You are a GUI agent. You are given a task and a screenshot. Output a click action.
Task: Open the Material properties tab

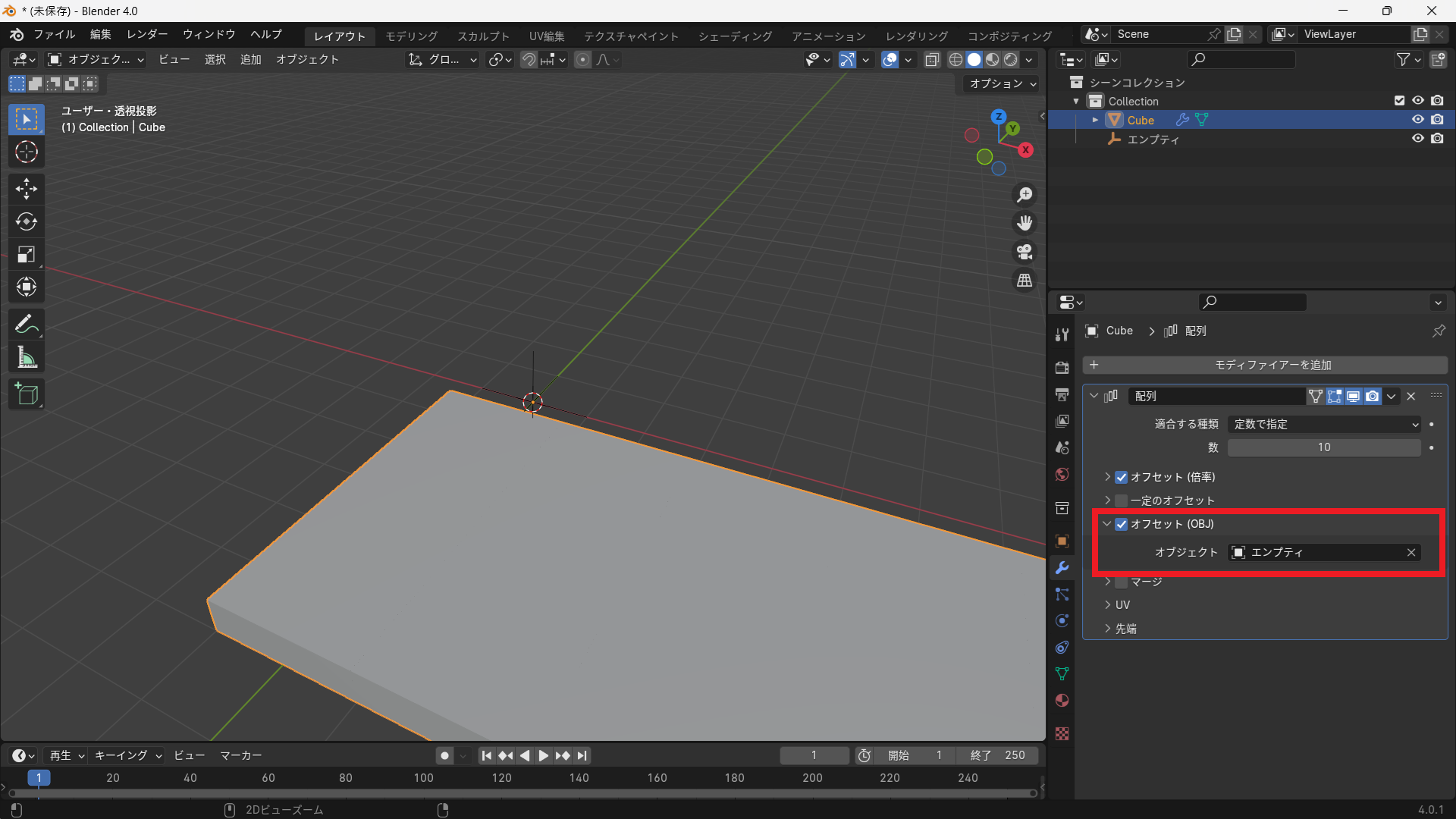[1062, 701]
